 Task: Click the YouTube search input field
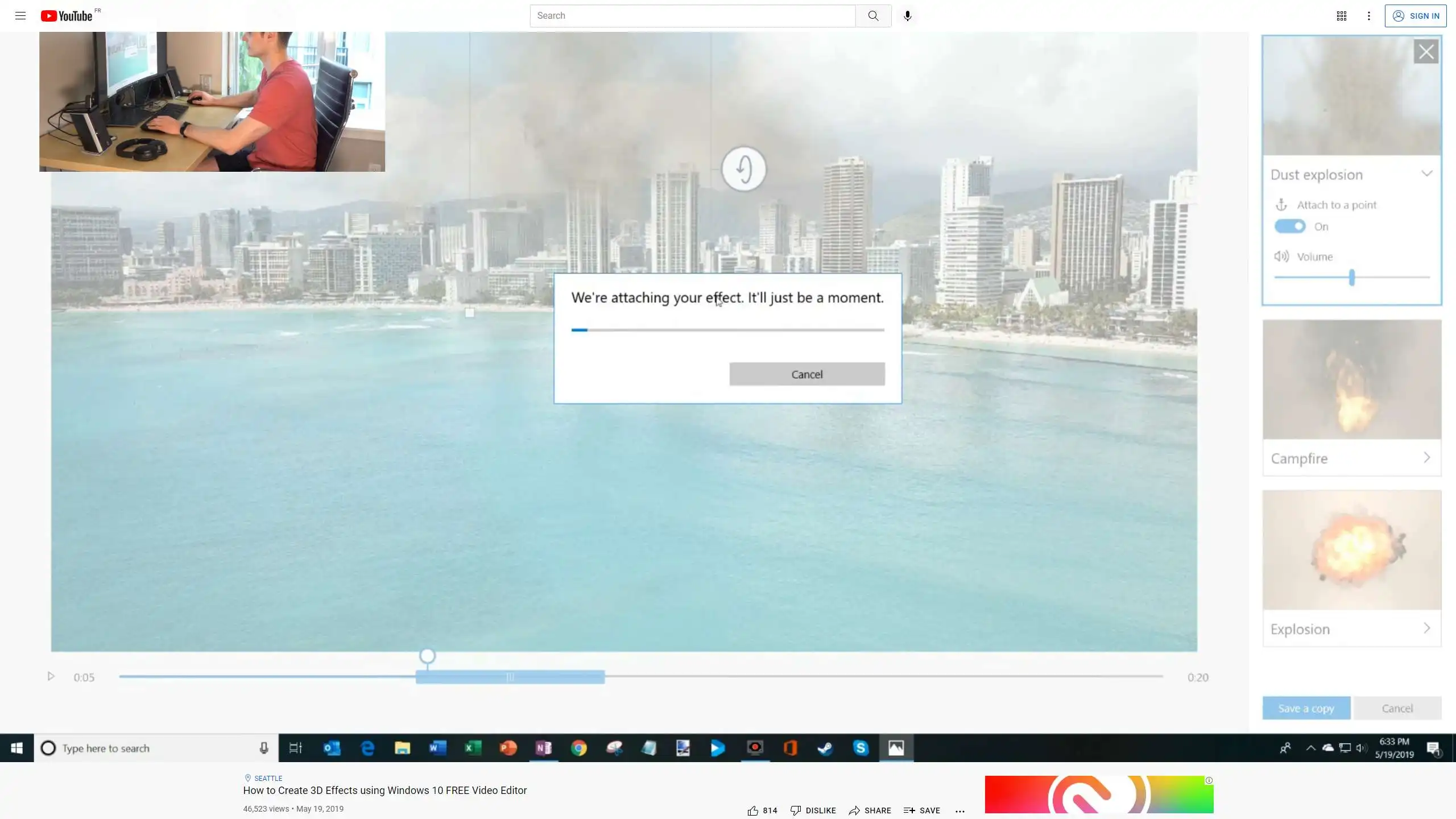692,16
